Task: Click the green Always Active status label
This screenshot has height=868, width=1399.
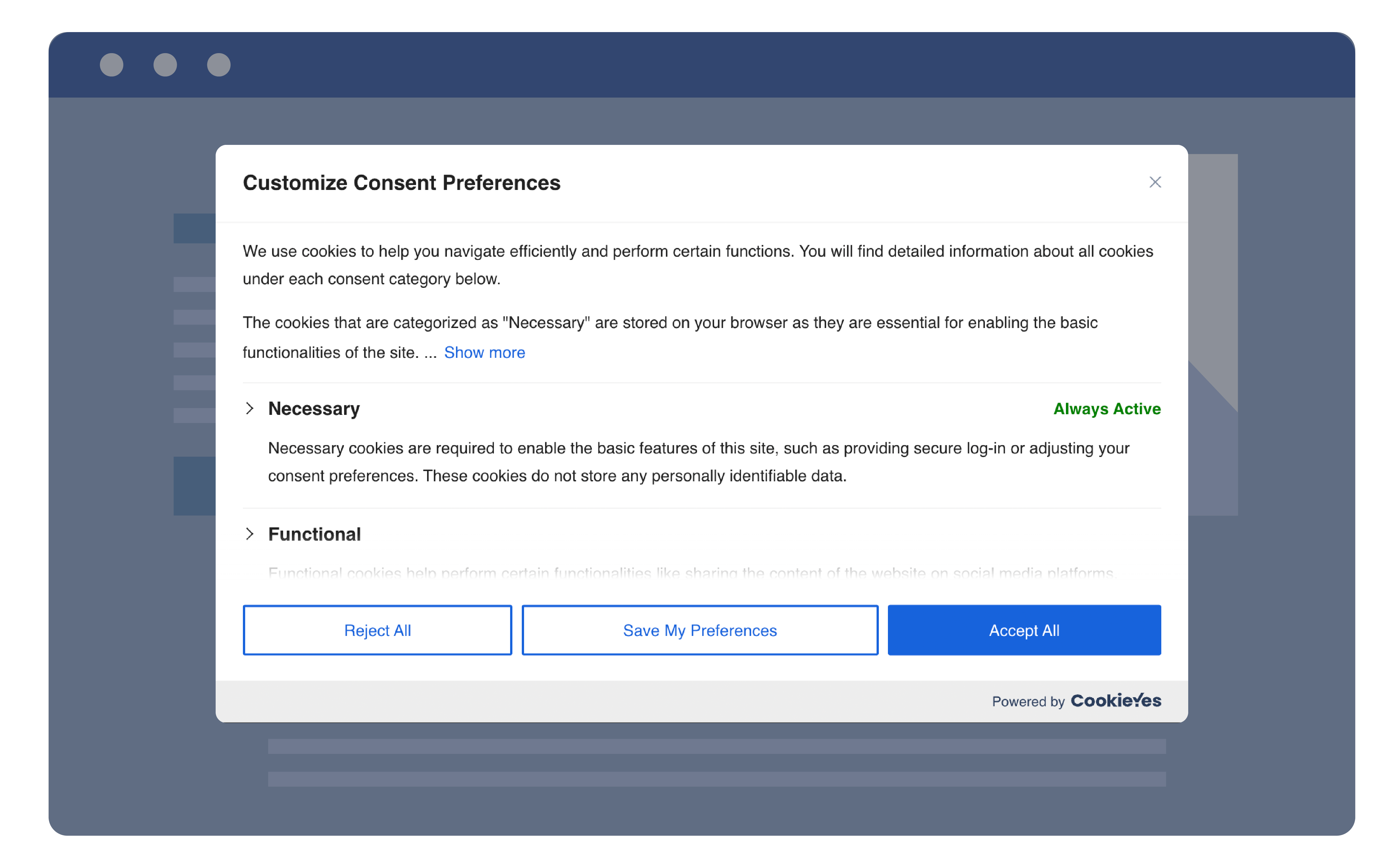Action: (1106, 409)
